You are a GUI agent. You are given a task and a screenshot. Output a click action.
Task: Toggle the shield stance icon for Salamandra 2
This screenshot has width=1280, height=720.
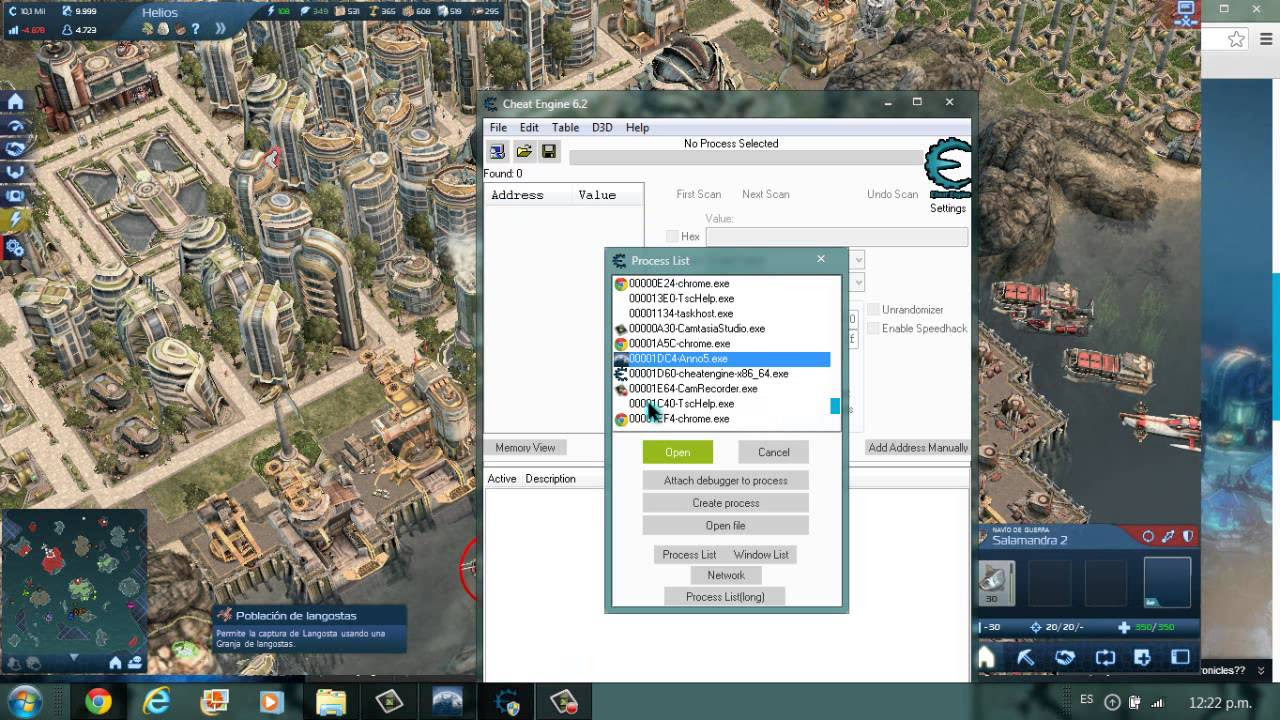pyautogui.click(x=1188, y=537)
